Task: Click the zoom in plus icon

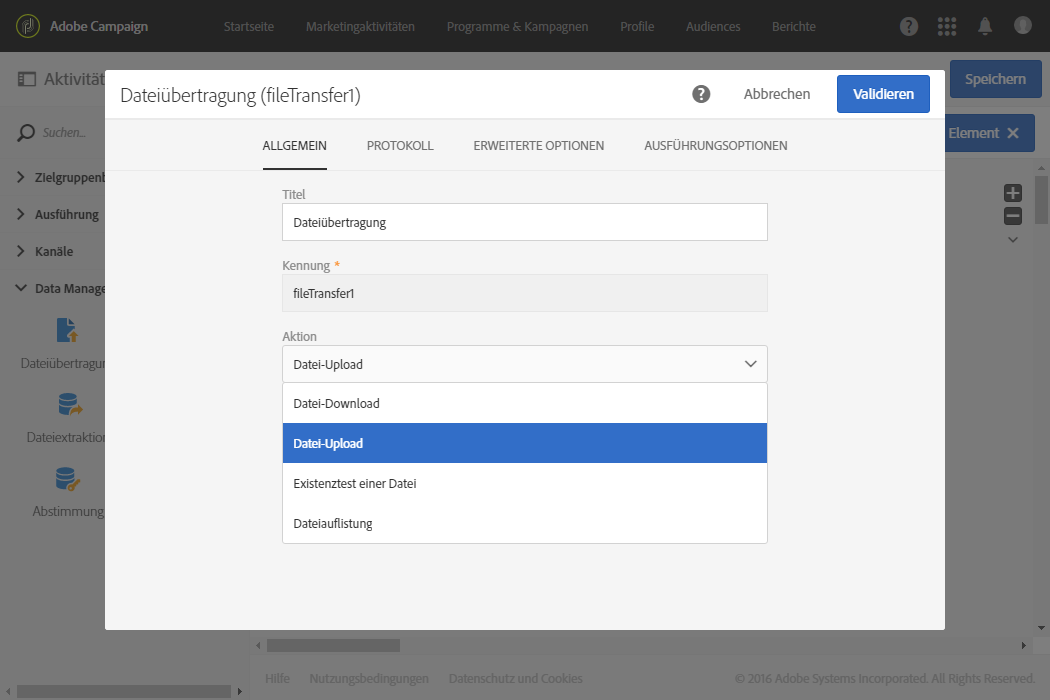Action: click(x=1013, y=193)
